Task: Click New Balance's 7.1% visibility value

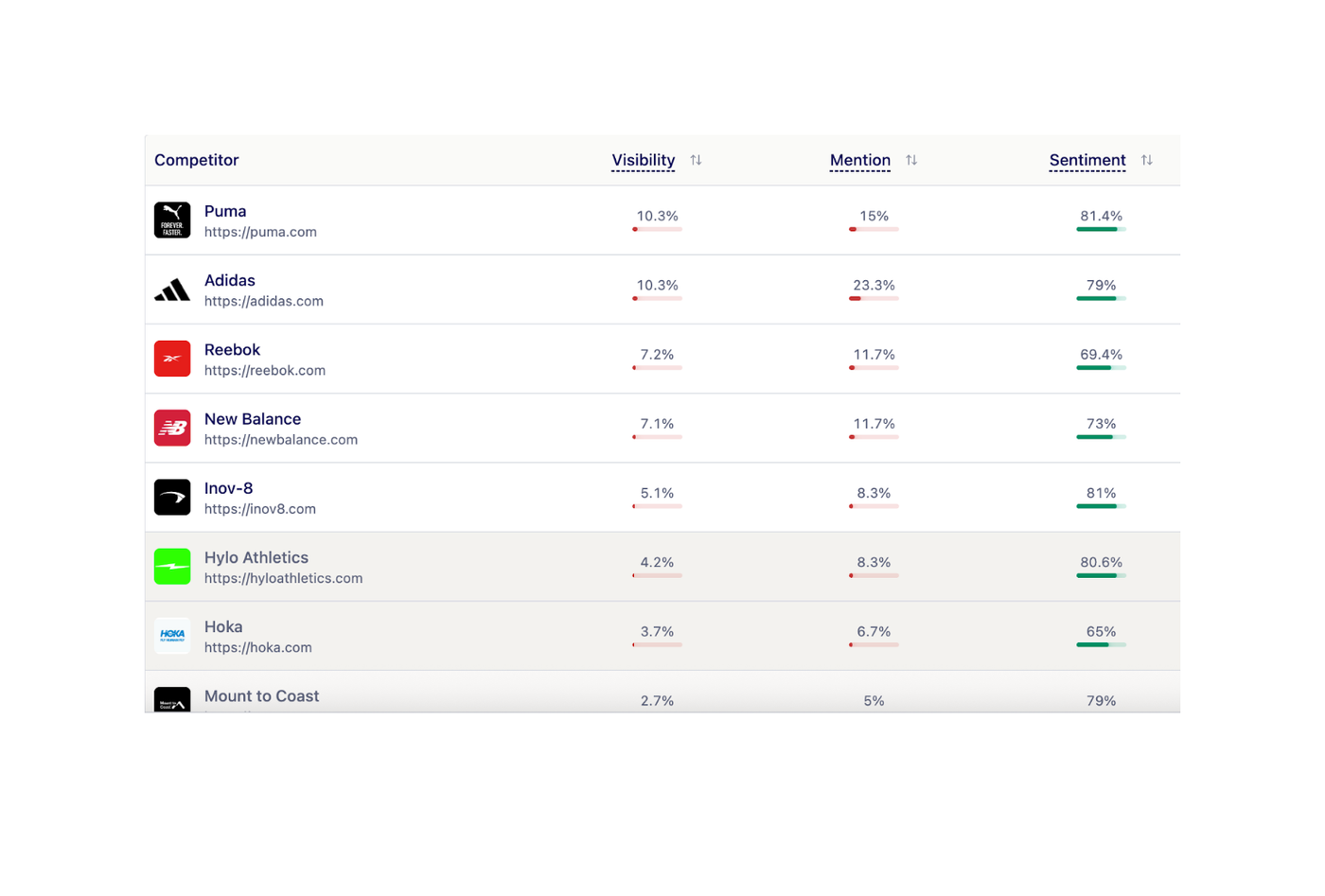Action: [657, 424]
